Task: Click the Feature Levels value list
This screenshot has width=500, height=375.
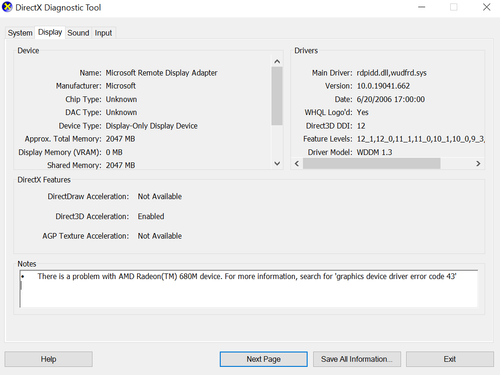Action: pos(421,139)
